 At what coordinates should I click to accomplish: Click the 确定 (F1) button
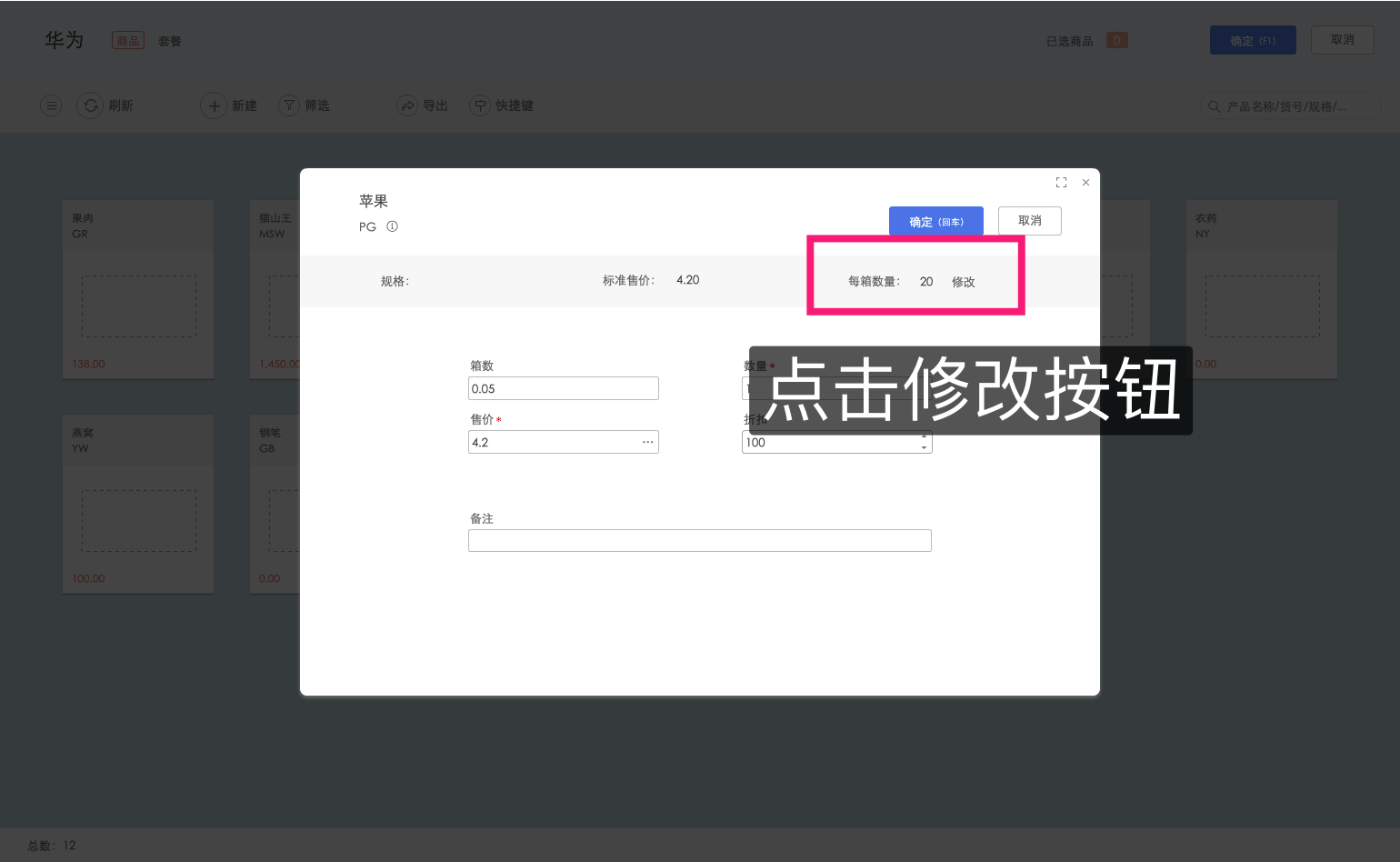(1253, 40)
